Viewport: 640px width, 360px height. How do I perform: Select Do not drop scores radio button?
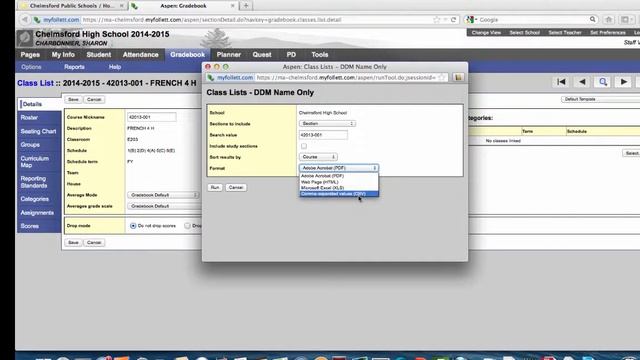click(x=133, y=226)
